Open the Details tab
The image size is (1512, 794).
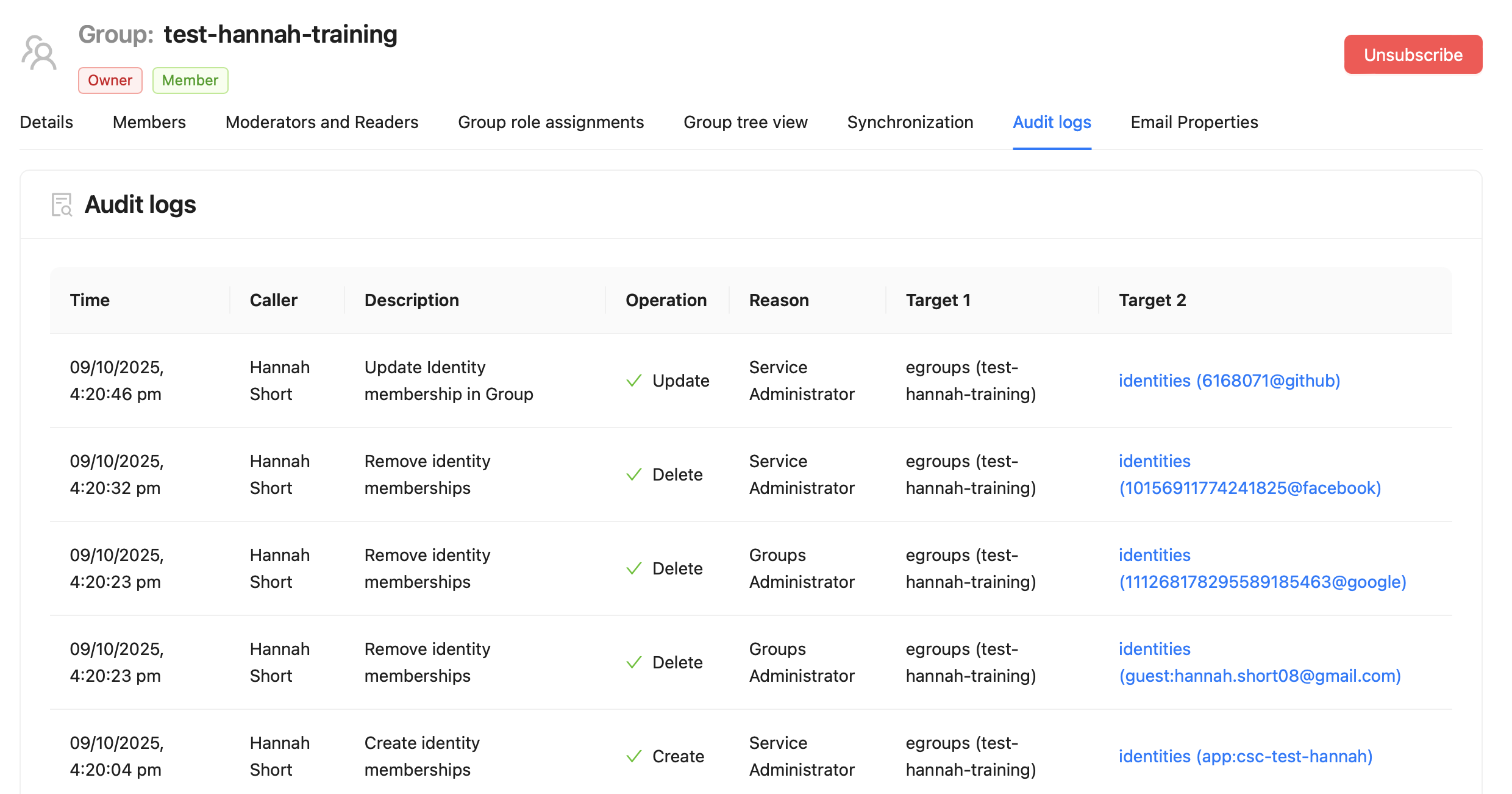[x=46, y=122]
